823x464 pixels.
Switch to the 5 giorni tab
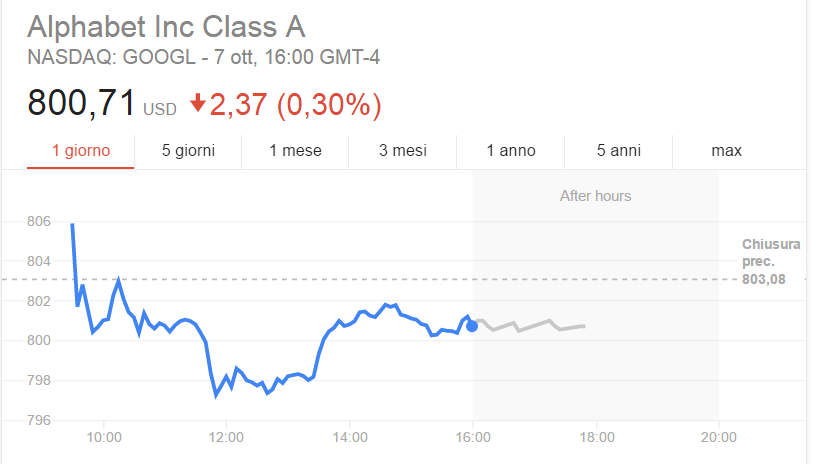click(x=188, y=151)
